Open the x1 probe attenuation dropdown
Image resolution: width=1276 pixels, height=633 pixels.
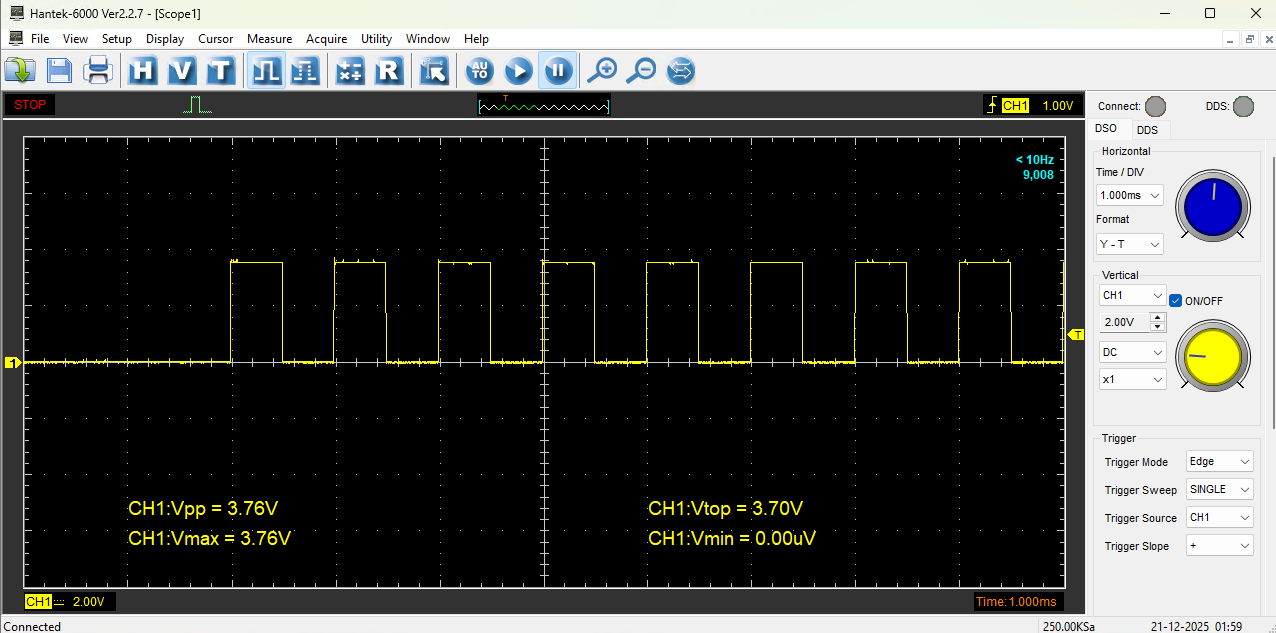(x=1132, y=380)
